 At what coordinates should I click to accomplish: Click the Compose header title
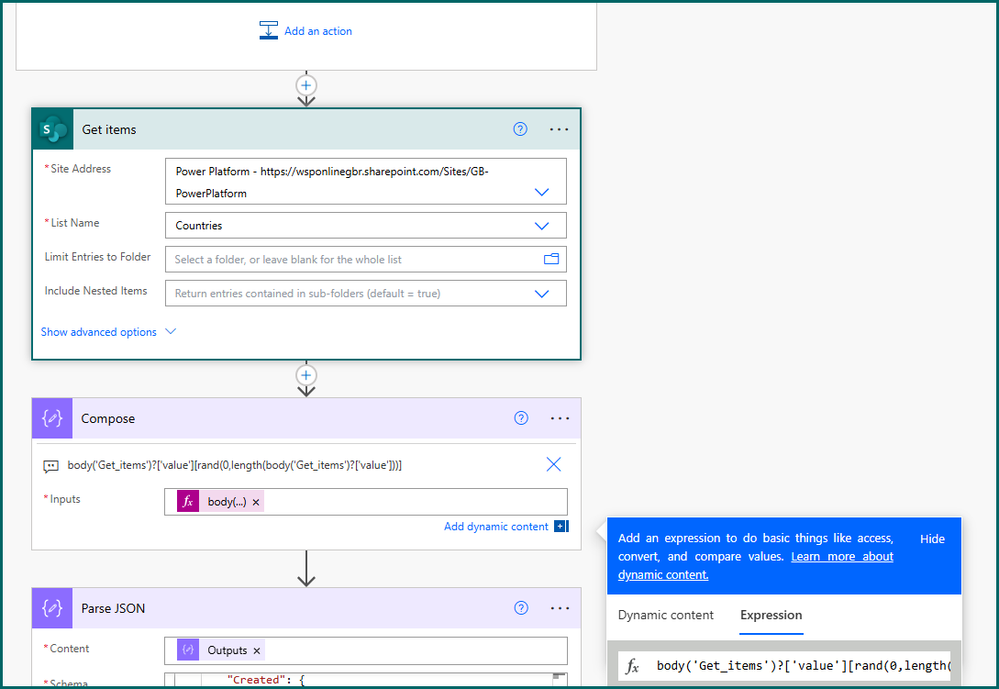108,419
